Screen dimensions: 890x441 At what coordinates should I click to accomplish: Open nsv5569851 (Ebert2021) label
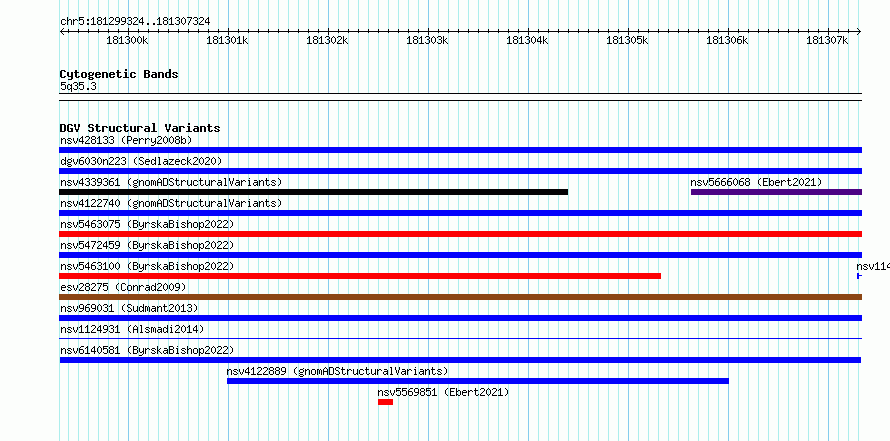tap(443, 392)
